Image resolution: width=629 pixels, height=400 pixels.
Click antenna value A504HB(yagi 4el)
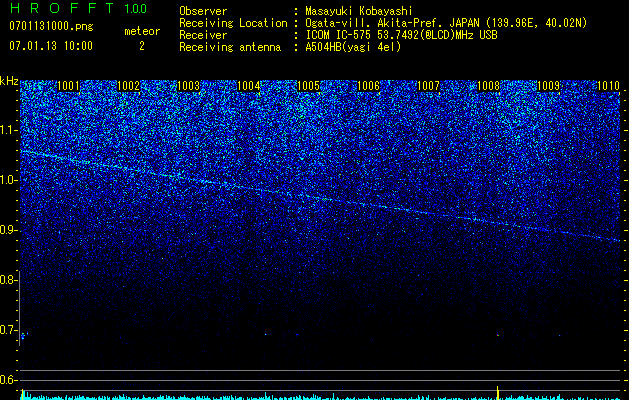pyautogui.click(x=353, y=47)
